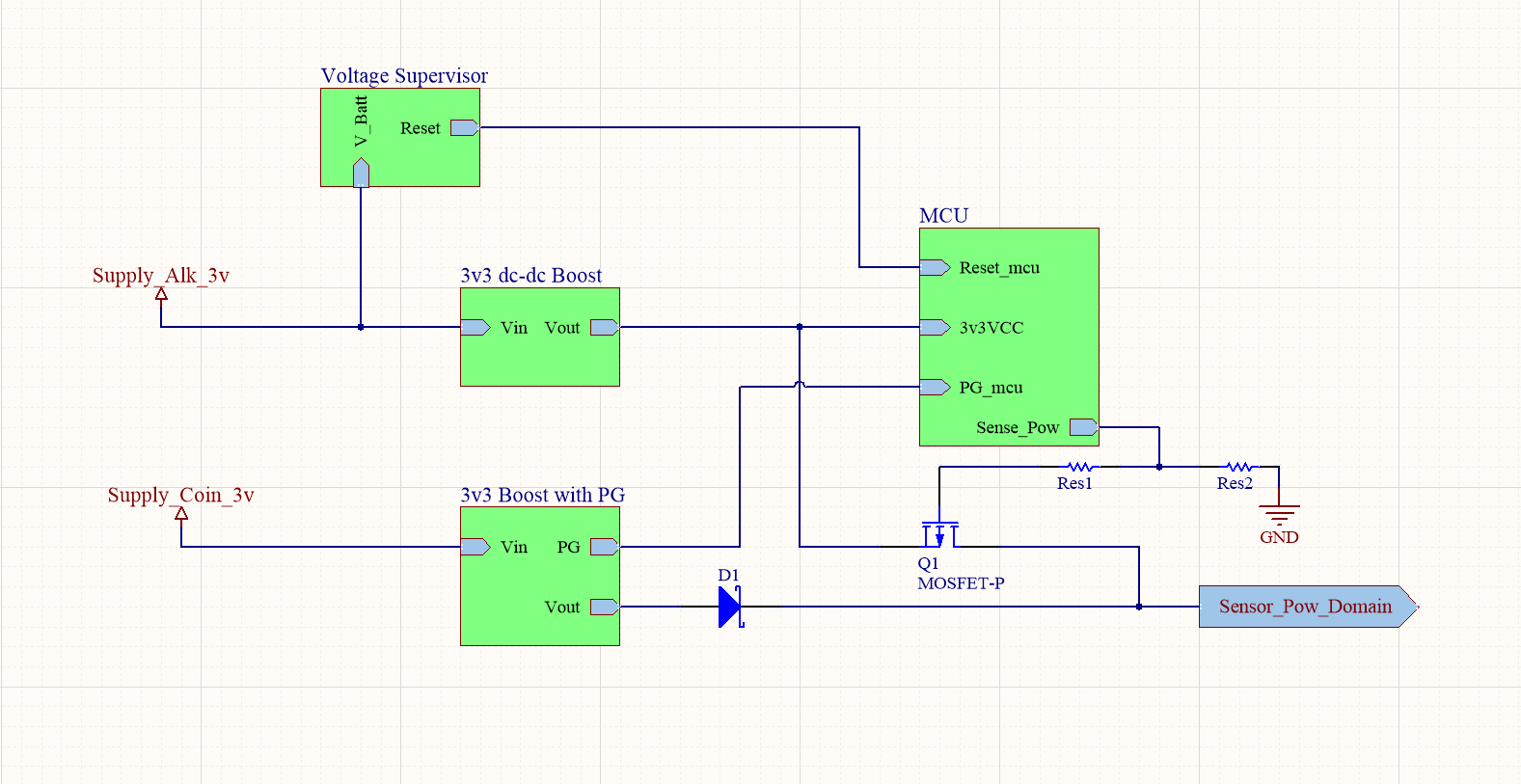Click the Reset_mcu sheet entry port
This screenshot has width=1521, height=784.
tap(935, 267)
